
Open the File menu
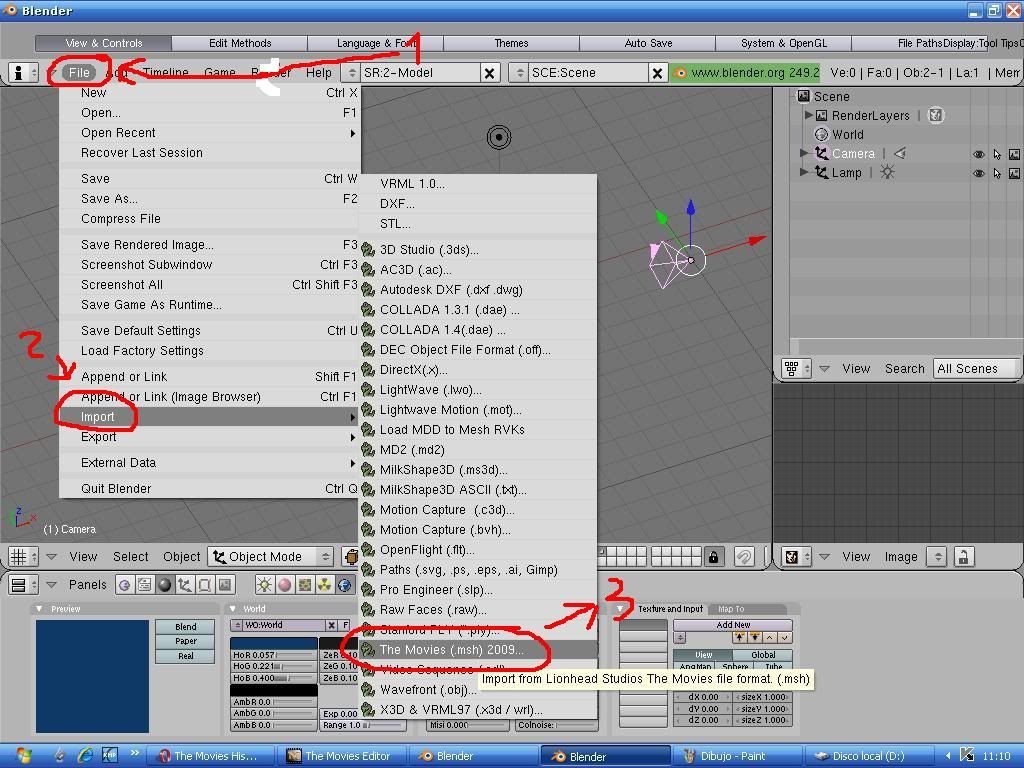[x=79, y=72]
